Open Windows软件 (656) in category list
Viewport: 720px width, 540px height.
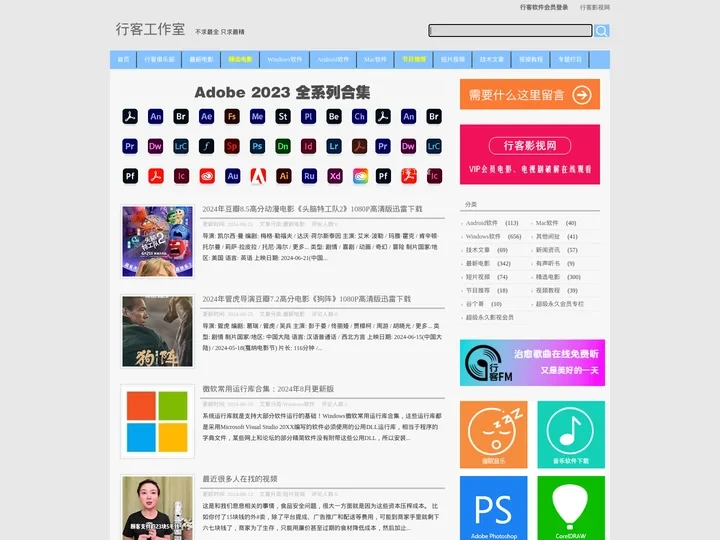pyautogui.click(x=494, y=236)
